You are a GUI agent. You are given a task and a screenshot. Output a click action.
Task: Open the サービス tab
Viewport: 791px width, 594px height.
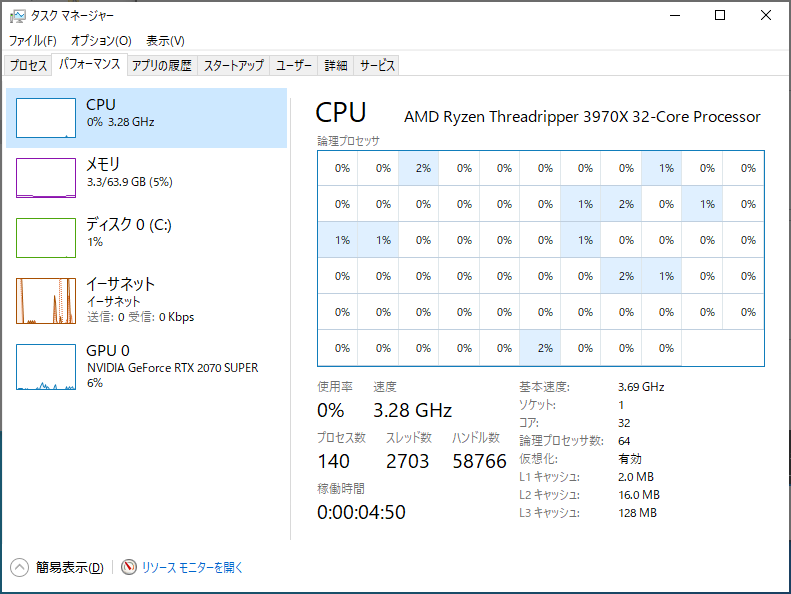click(378, 66)
